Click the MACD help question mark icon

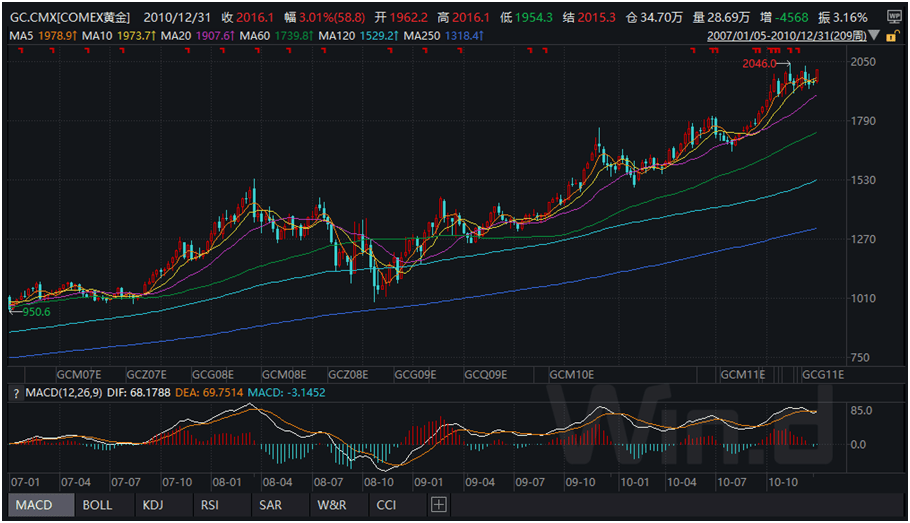coord(14,393)
